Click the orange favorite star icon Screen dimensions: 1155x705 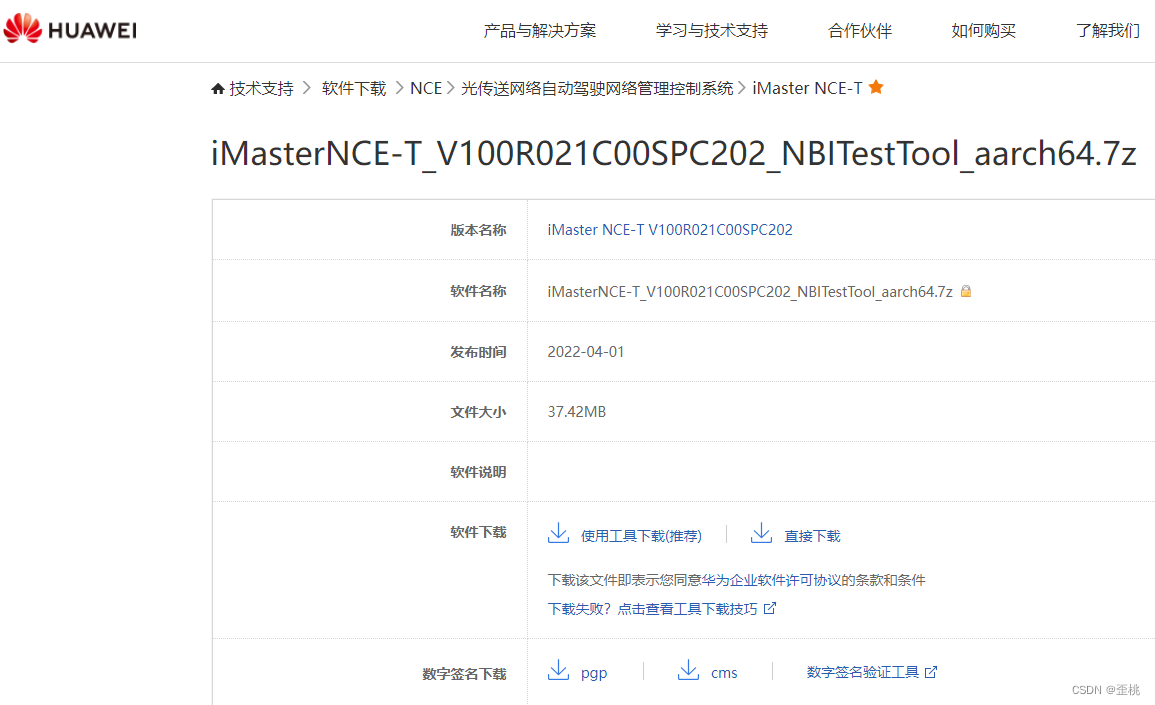tap(876, 87)
